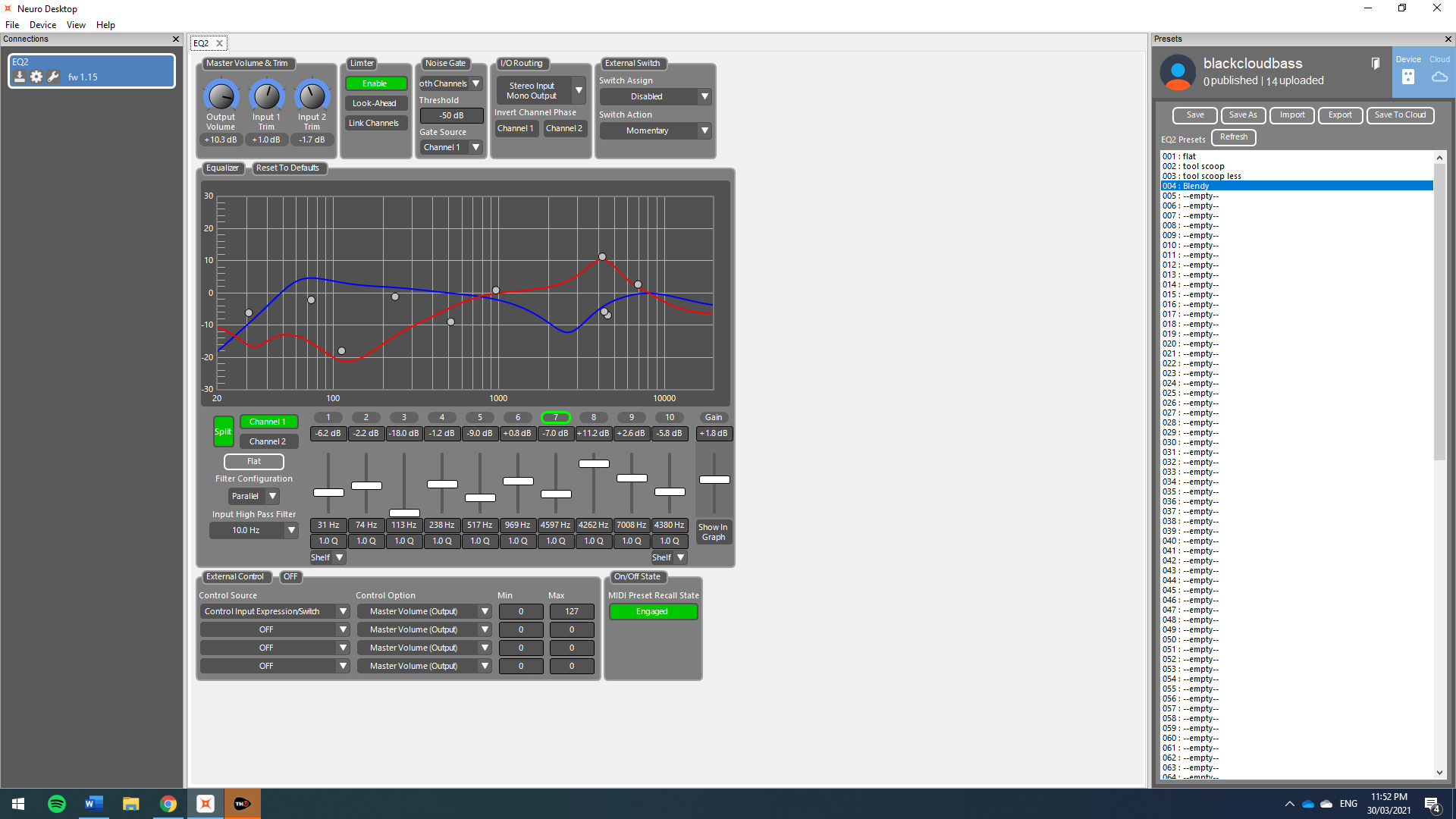Click the bookmark icon beside blackcloudbass

point(1375,64)
